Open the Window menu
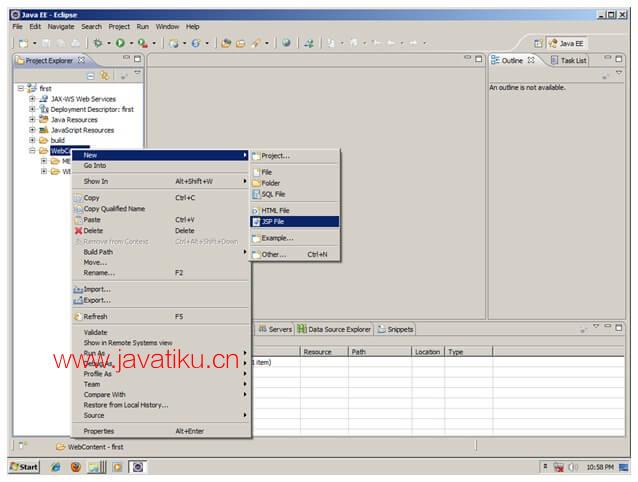 pos(167,27)
